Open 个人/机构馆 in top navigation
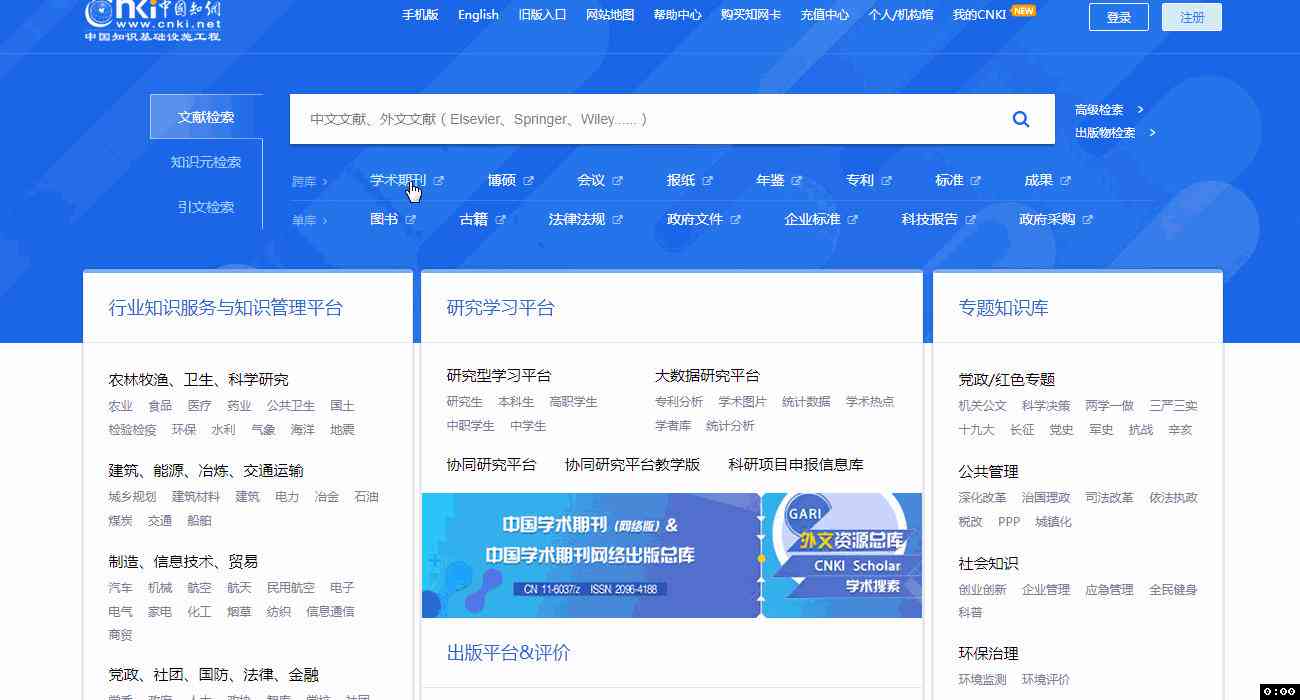 tap(901, 15)
